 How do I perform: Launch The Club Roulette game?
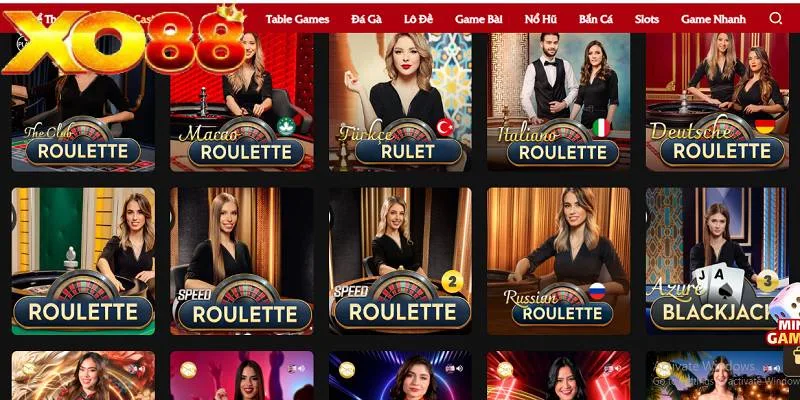83,102
